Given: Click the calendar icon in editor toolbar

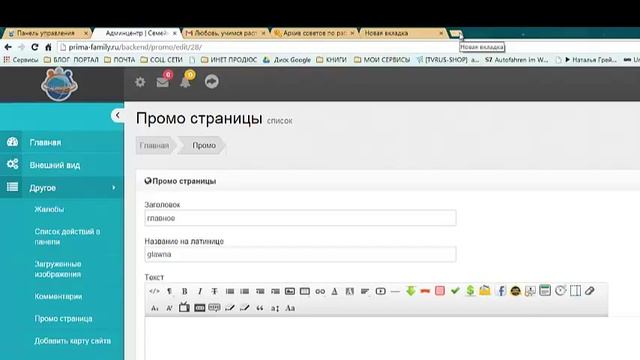Looking at the screenshot, I should pyautogui.click(x=545, y=290).
